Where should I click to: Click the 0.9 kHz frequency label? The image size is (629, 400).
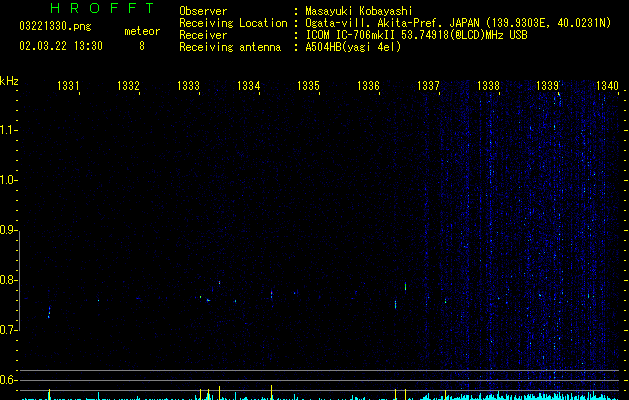tap(8, 230)
